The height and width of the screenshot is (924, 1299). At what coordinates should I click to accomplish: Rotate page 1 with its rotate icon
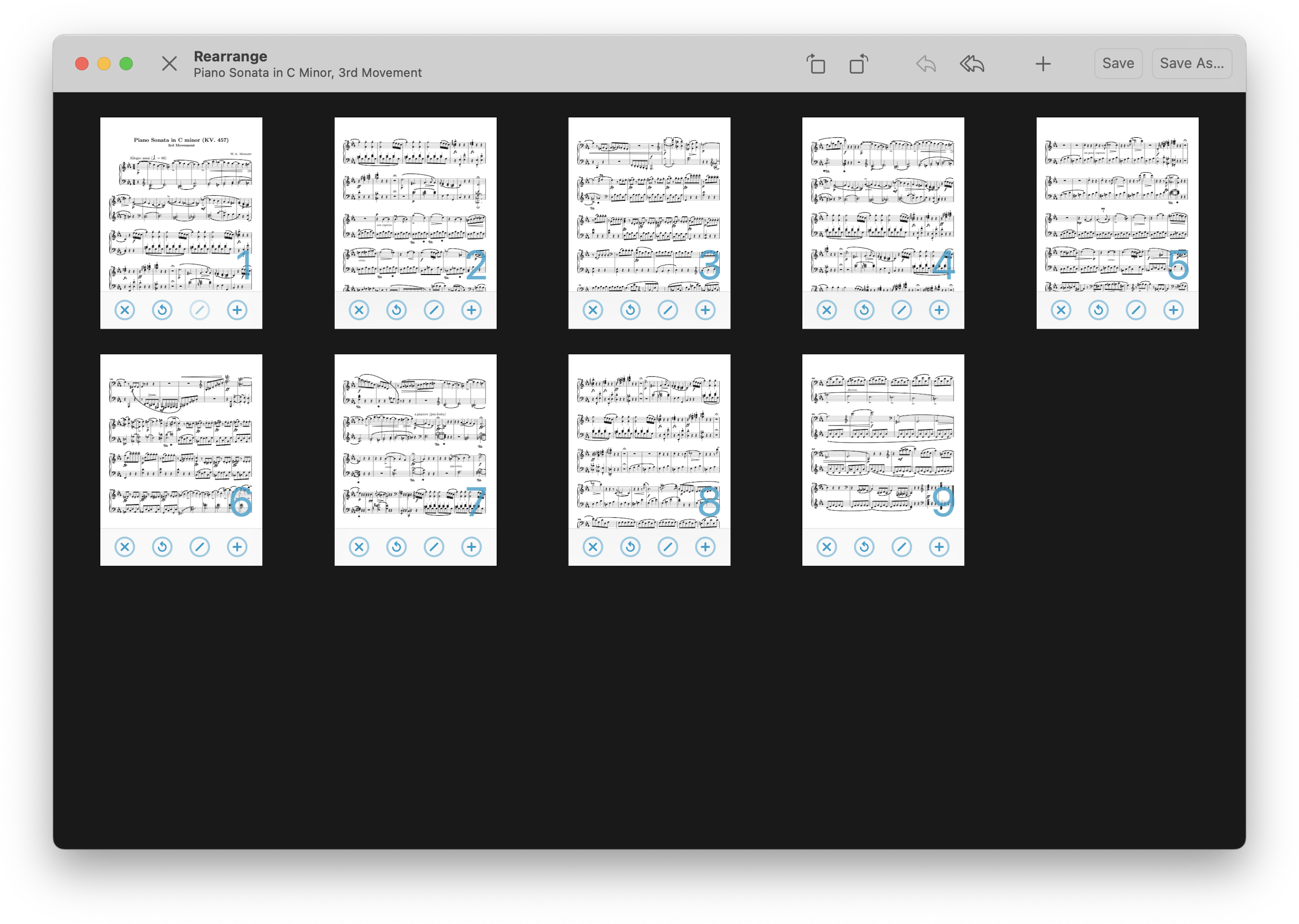(162, 310)
